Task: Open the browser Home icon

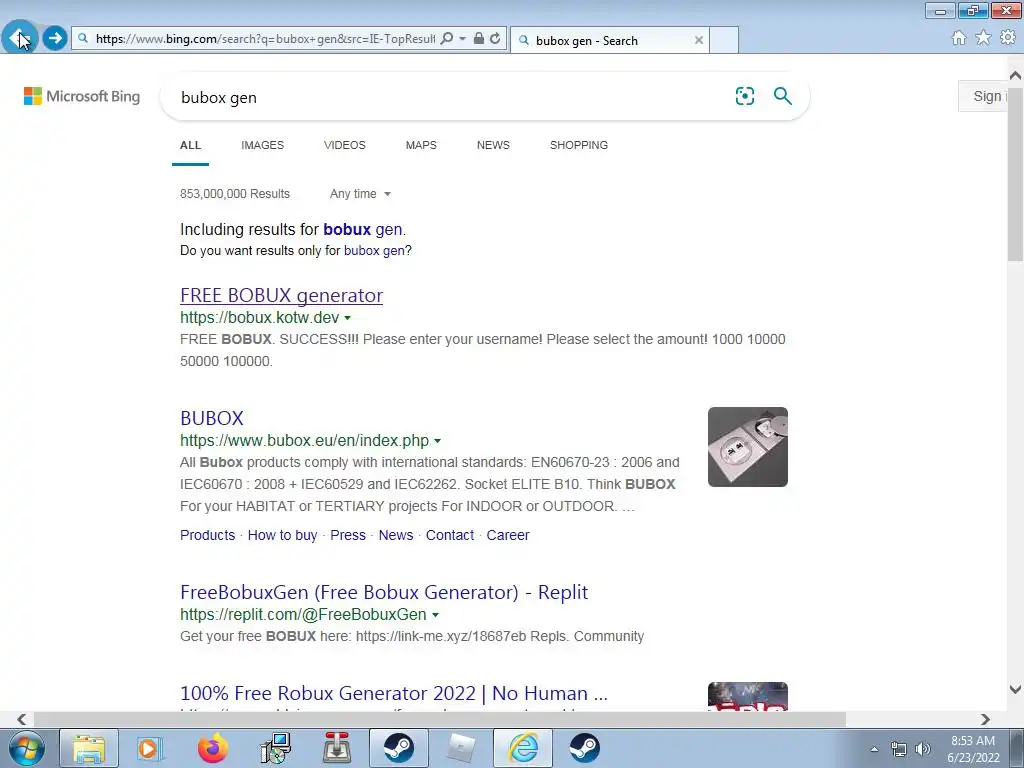Action: pos(959,38)
